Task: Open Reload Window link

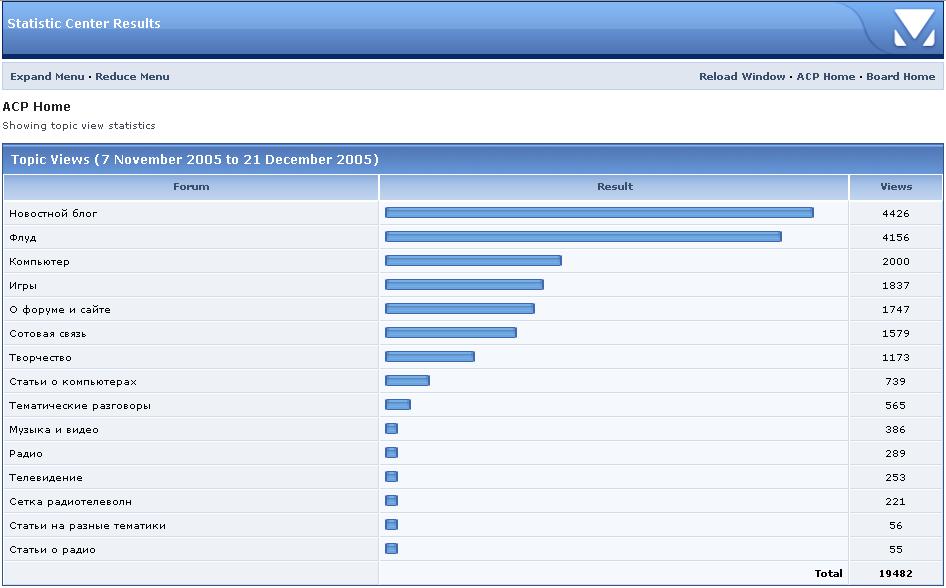Action: pos(742,77)
